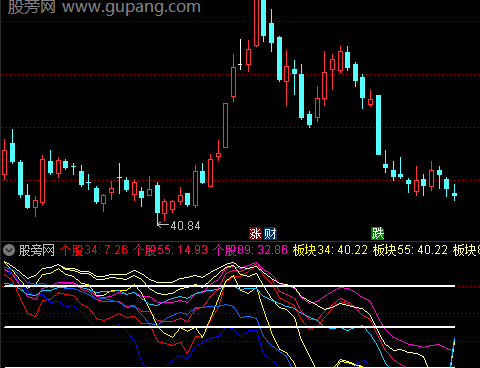Click the large cyan gap-down candlestick
480x368 pixels.
click(x=379, y=125)
